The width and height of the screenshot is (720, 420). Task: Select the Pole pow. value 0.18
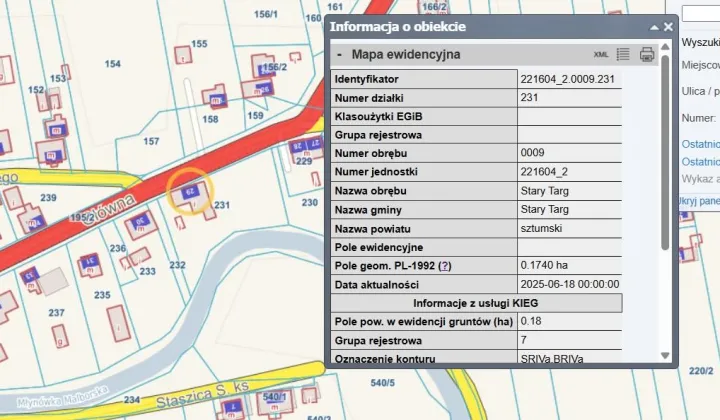(531, 321)
